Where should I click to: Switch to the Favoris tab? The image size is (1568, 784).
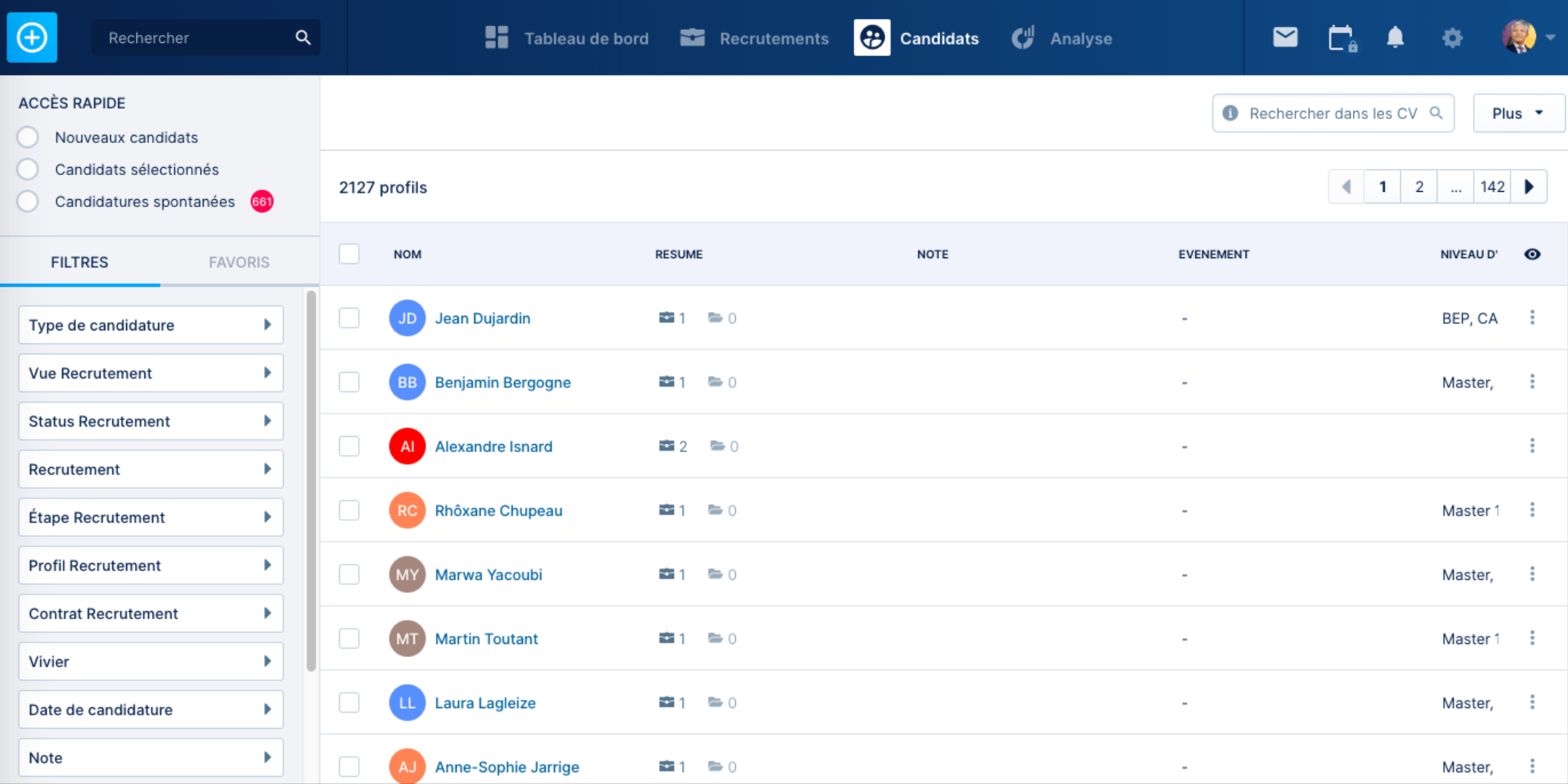(x=239, y=262)
